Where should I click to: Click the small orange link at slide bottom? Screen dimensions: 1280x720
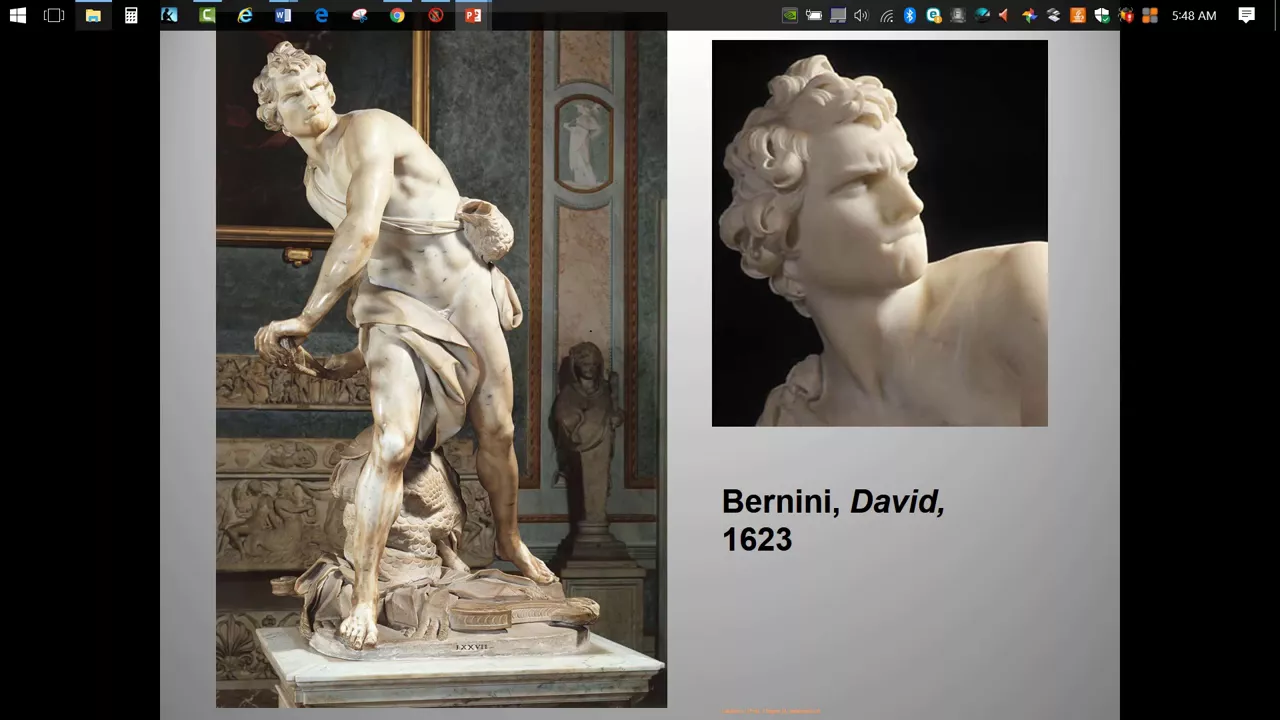click(770, 711)
